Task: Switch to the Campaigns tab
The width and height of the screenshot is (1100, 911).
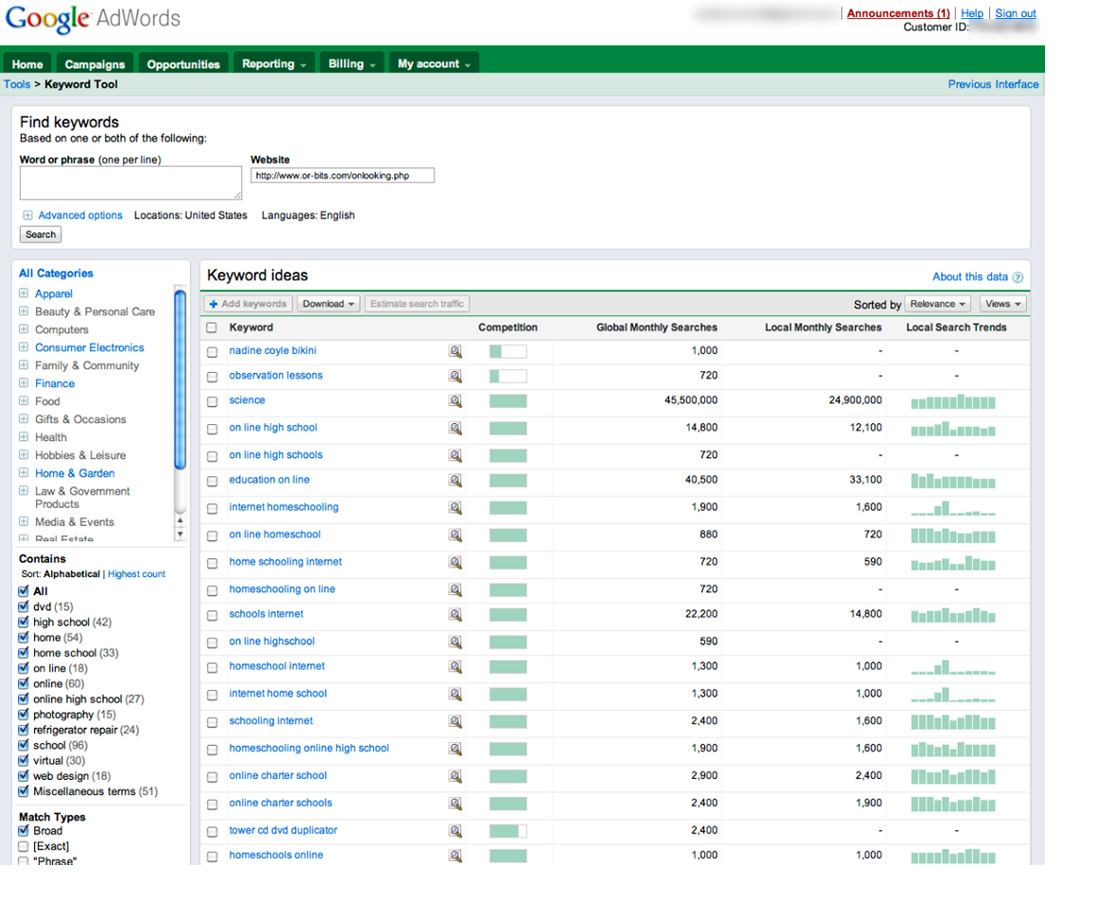Action: coord(95,64)
